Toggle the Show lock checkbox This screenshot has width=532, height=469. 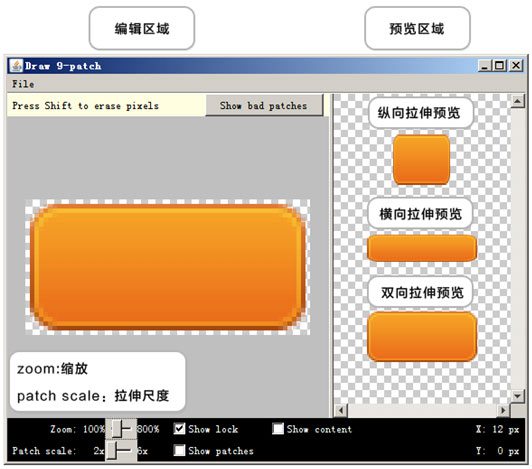[179, 429]
